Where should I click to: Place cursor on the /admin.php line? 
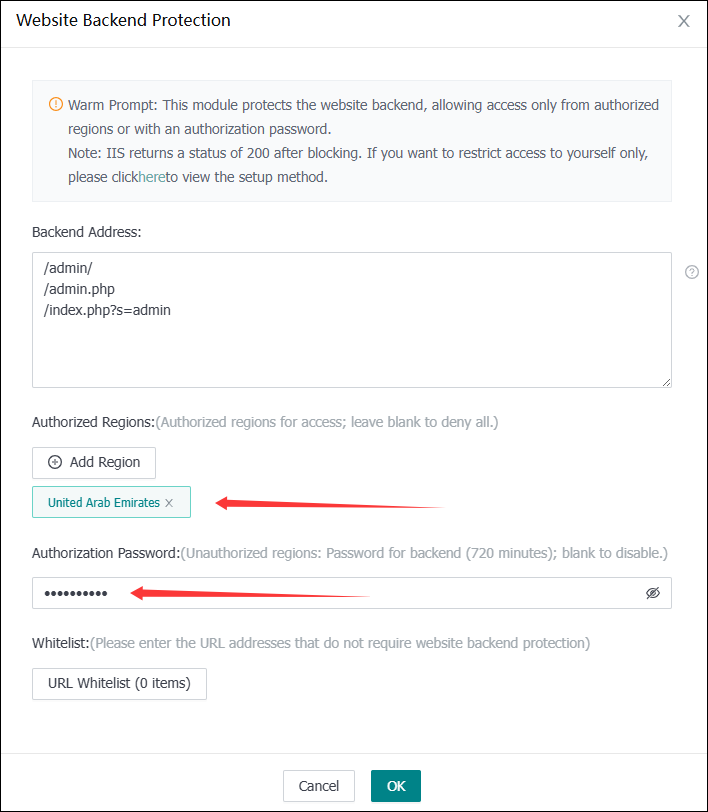(x=79, y=289)
